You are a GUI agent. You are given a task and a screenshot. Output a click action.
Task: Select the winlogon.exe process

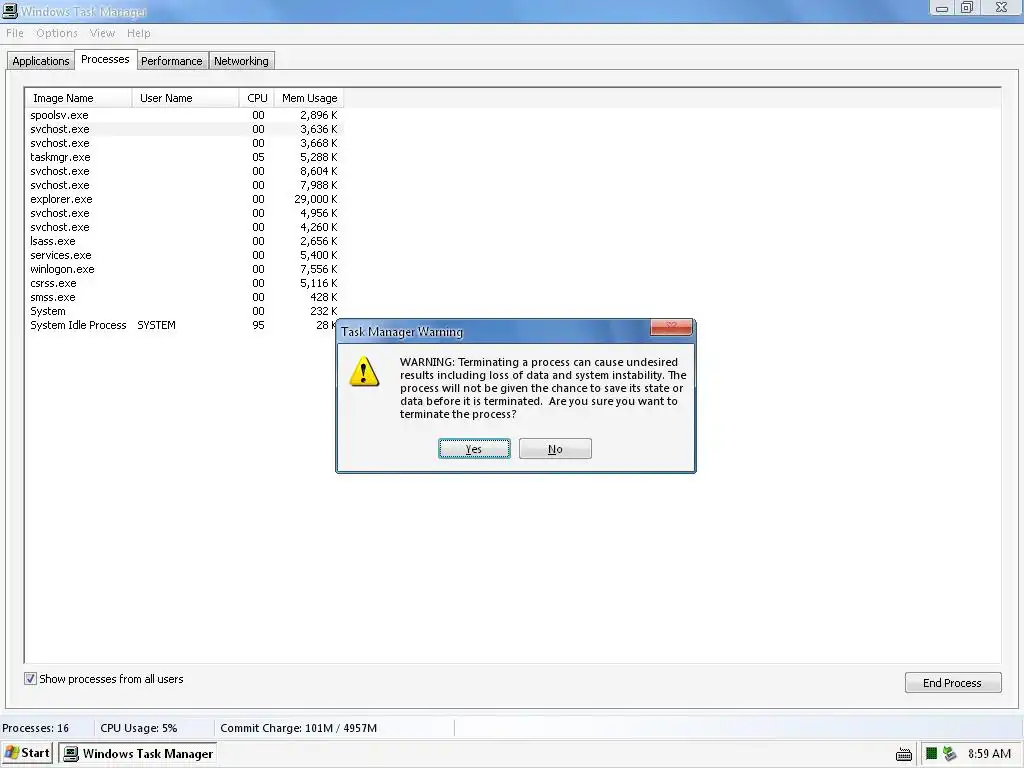[x=184, y=269]
